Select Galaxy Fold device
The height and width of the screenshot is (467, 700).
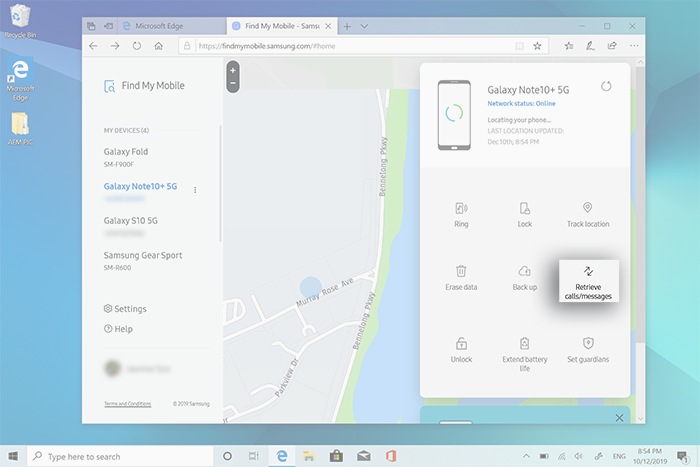pos(126,157)
